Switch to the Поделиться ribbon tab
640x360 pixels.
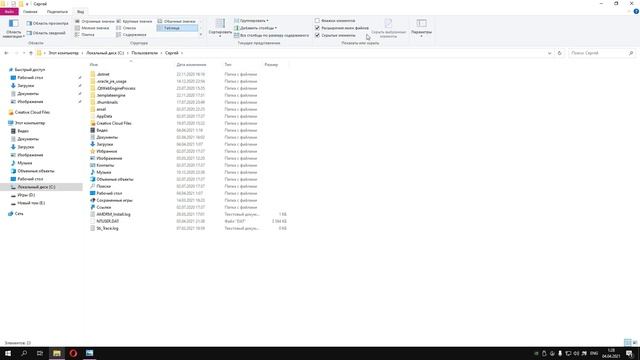pos(57,12)
